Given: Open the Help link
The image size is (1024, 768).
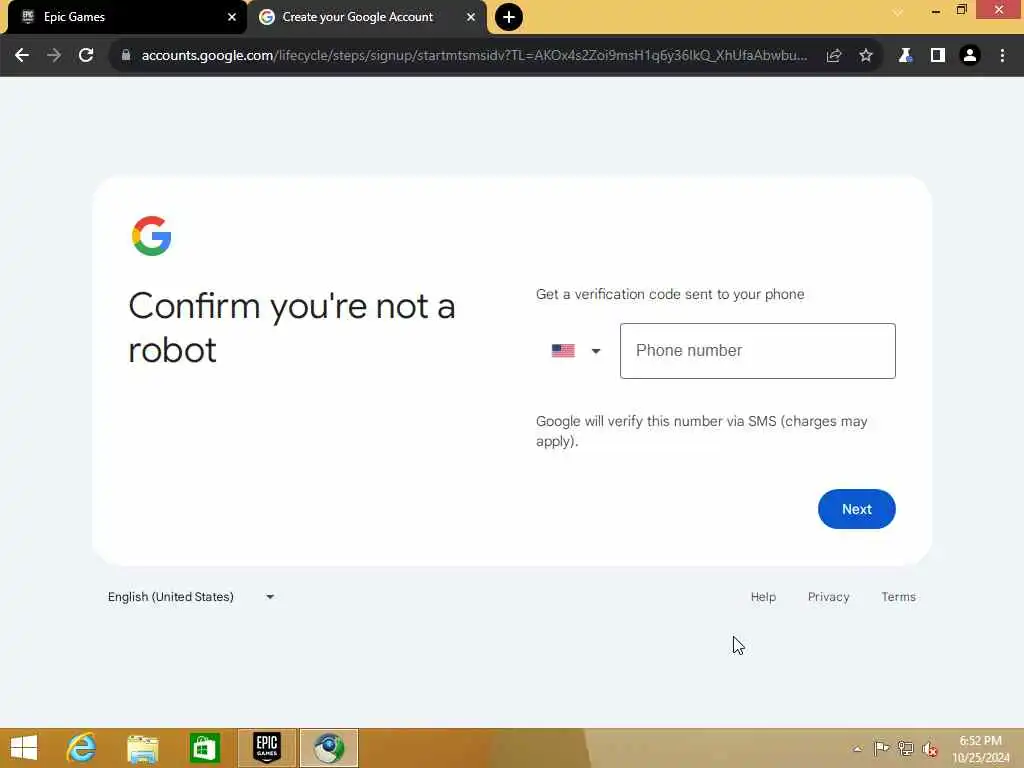Looking at the screenshot, I should (x=763, y=597).
